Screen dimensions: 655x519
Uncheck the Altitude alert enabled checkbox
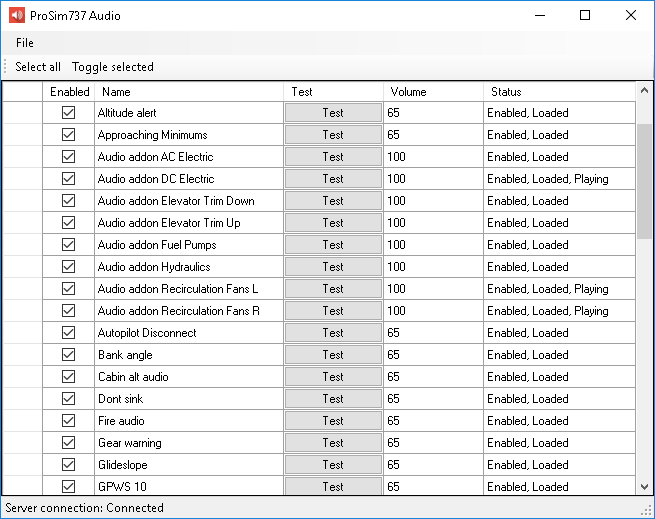(69, 112)
